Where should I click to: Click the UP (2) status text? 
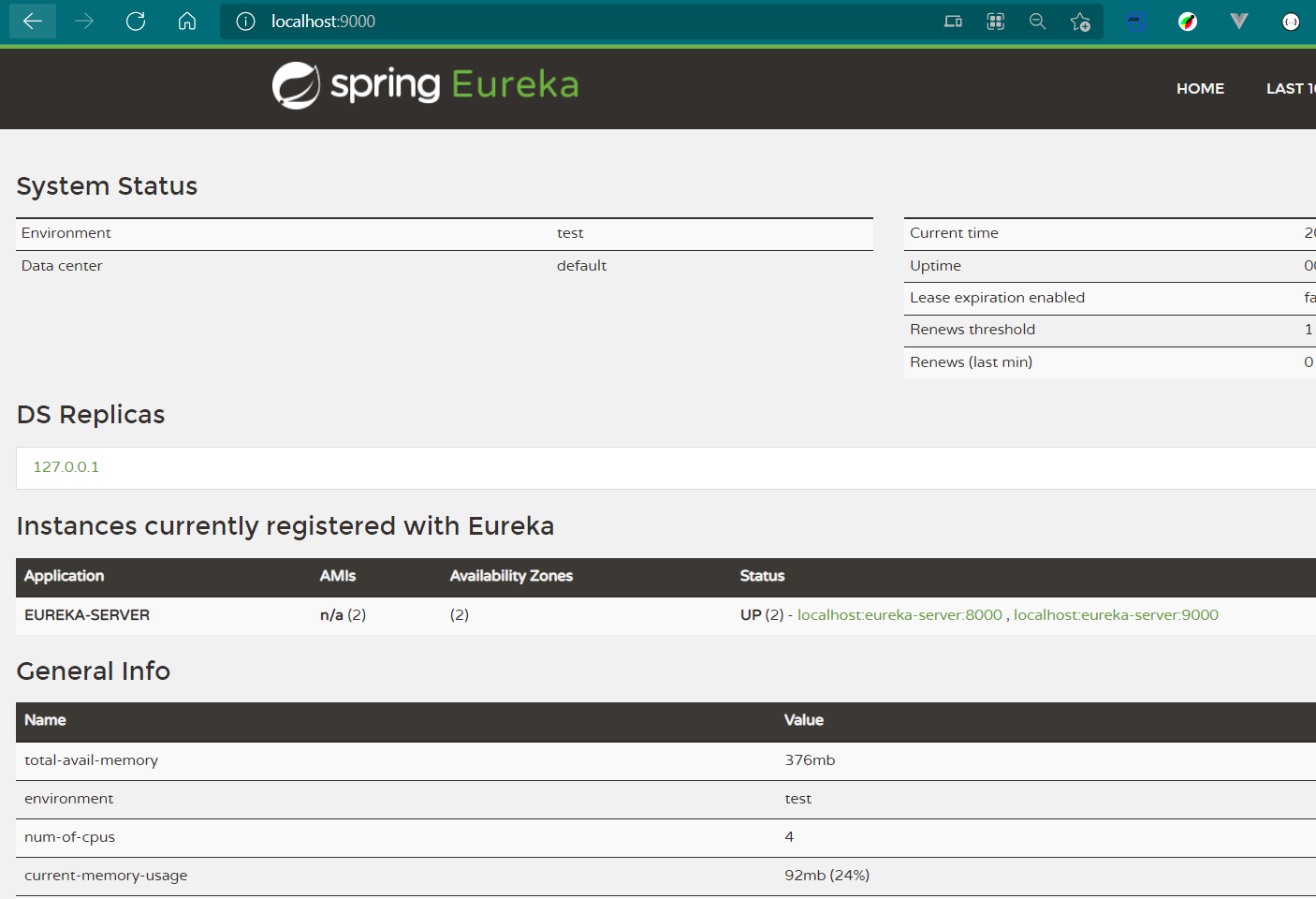tap(762, 615)
